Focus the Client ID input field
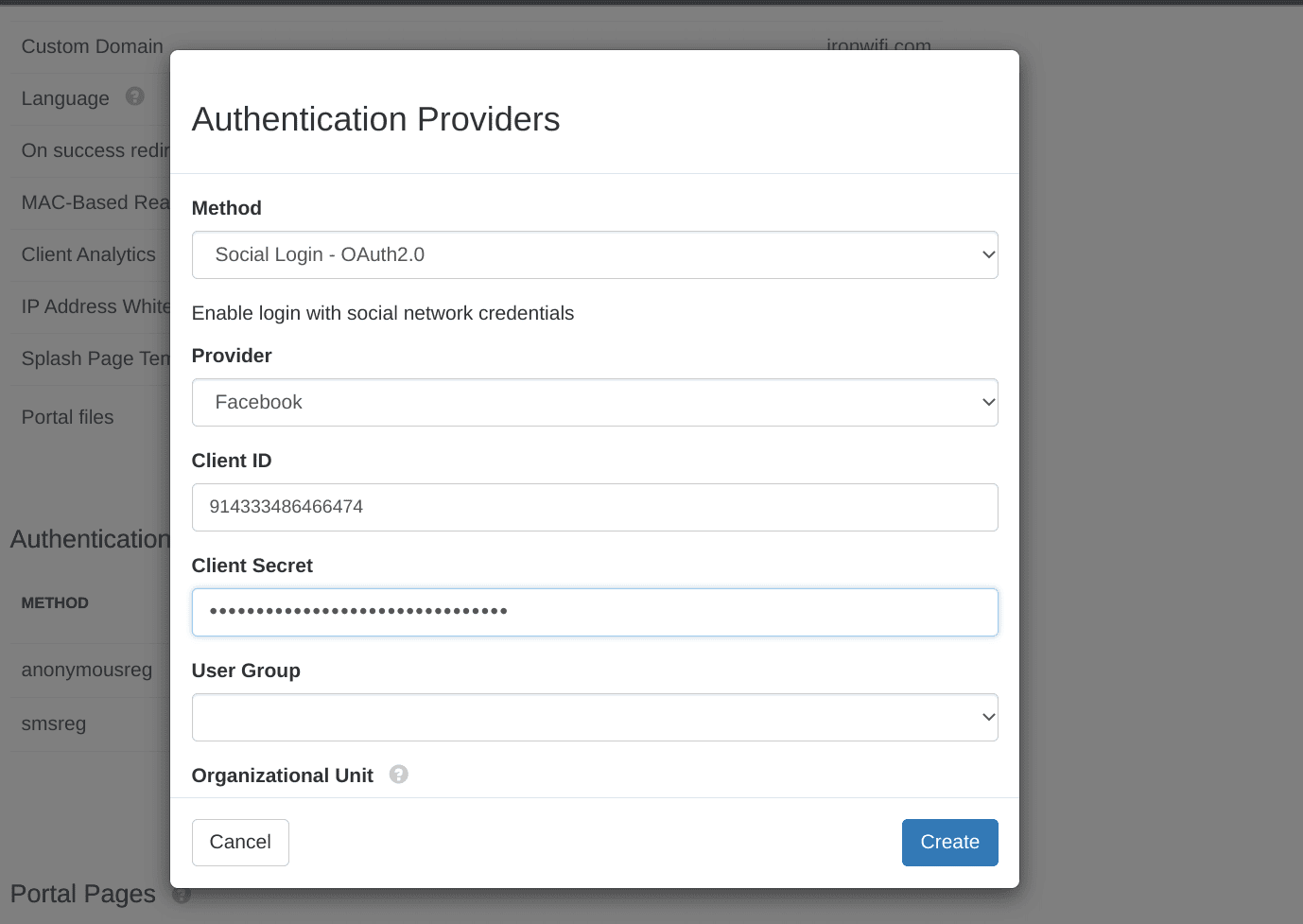This screenshot has width=1303, height=924. tap(594, 508)
